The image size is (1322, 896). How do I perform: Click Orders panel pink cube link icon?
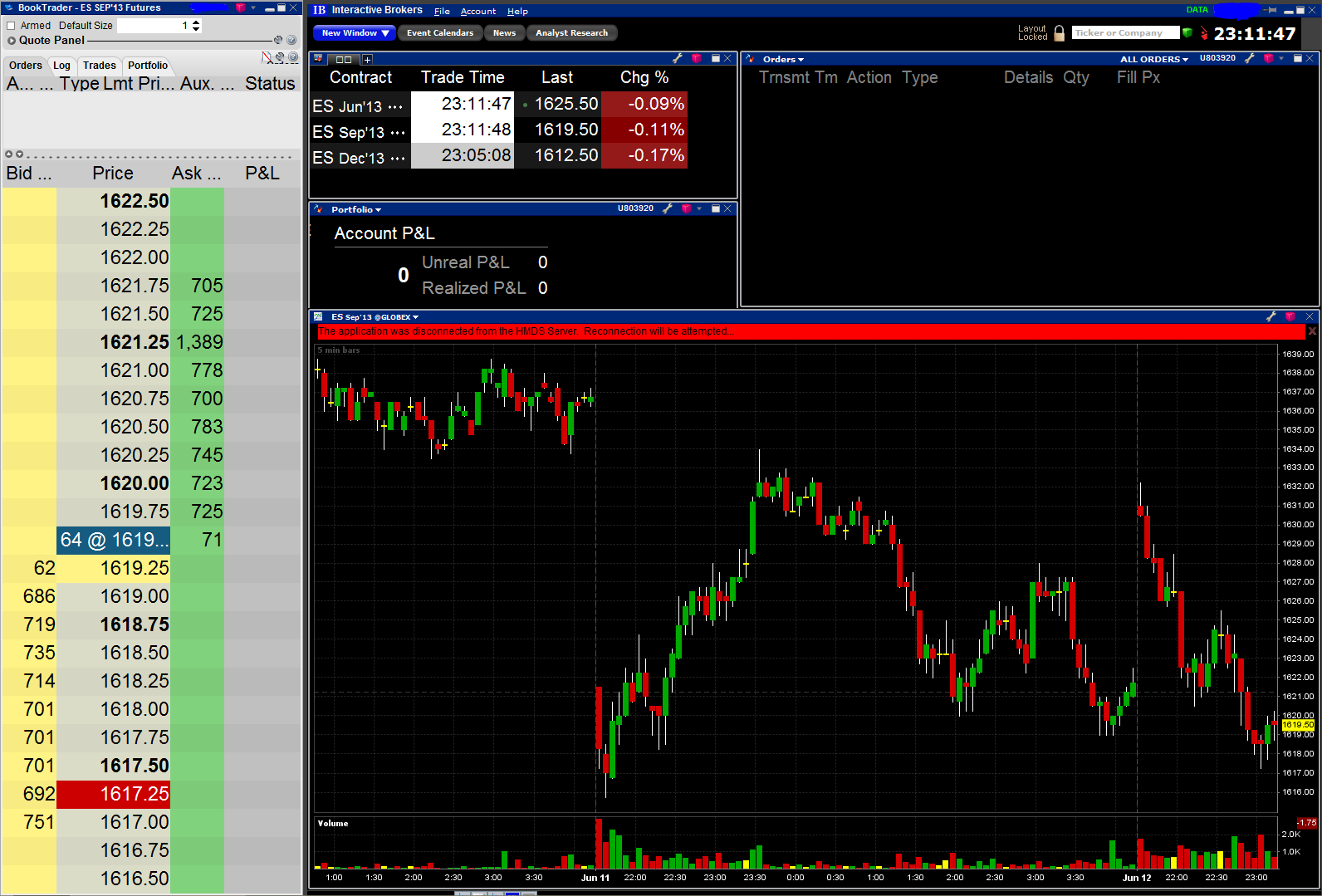[1269, 58]
